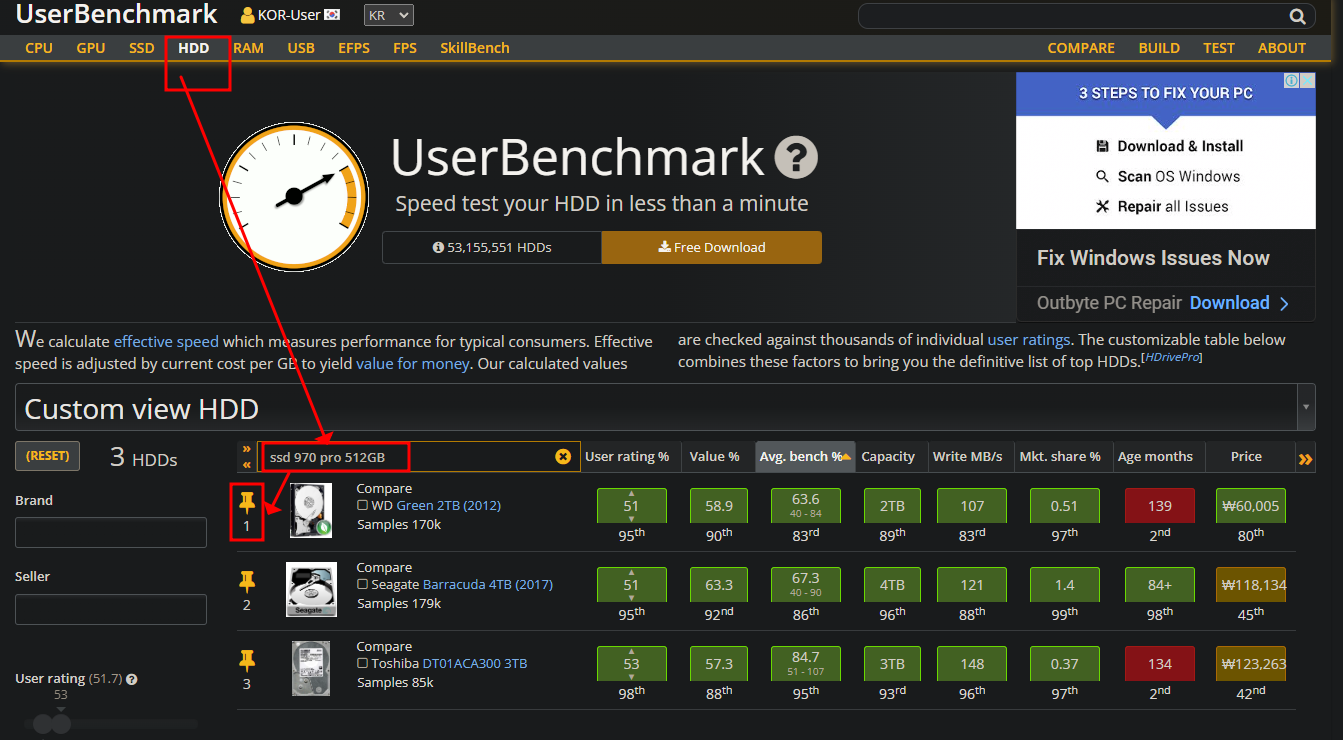This screenshot has width=1343, height=740.
Task: Open Seagate Barracuda drive thumbnail
Action: click(311, 589)
